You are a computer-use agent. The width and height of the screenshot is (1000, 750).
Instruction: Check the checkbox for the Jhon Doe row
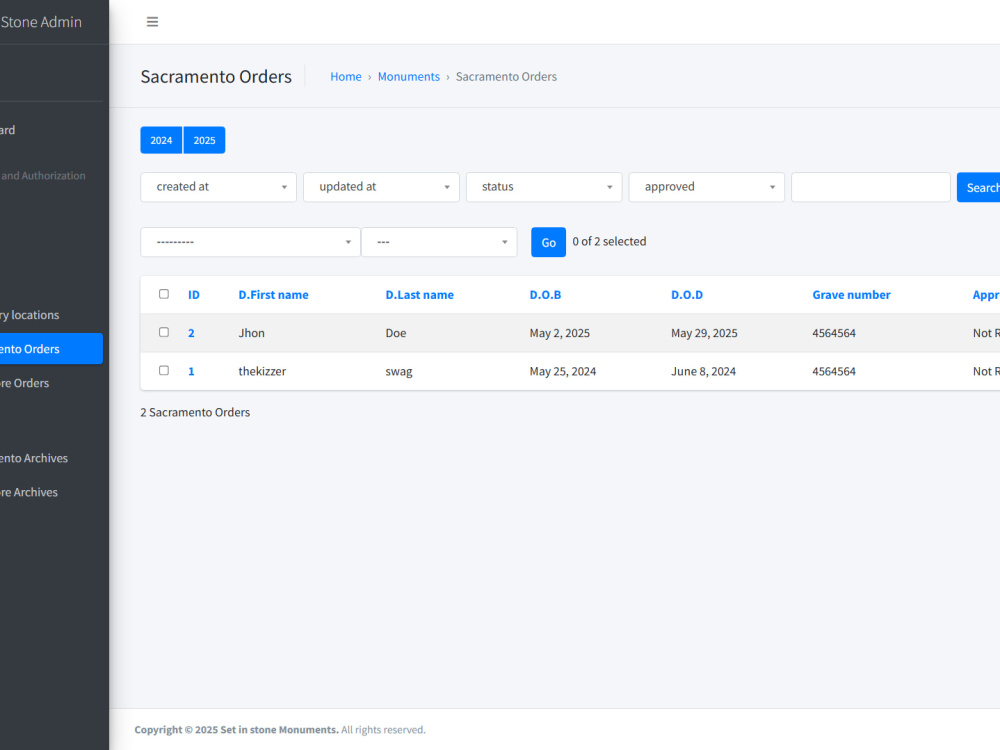point(164,332)
